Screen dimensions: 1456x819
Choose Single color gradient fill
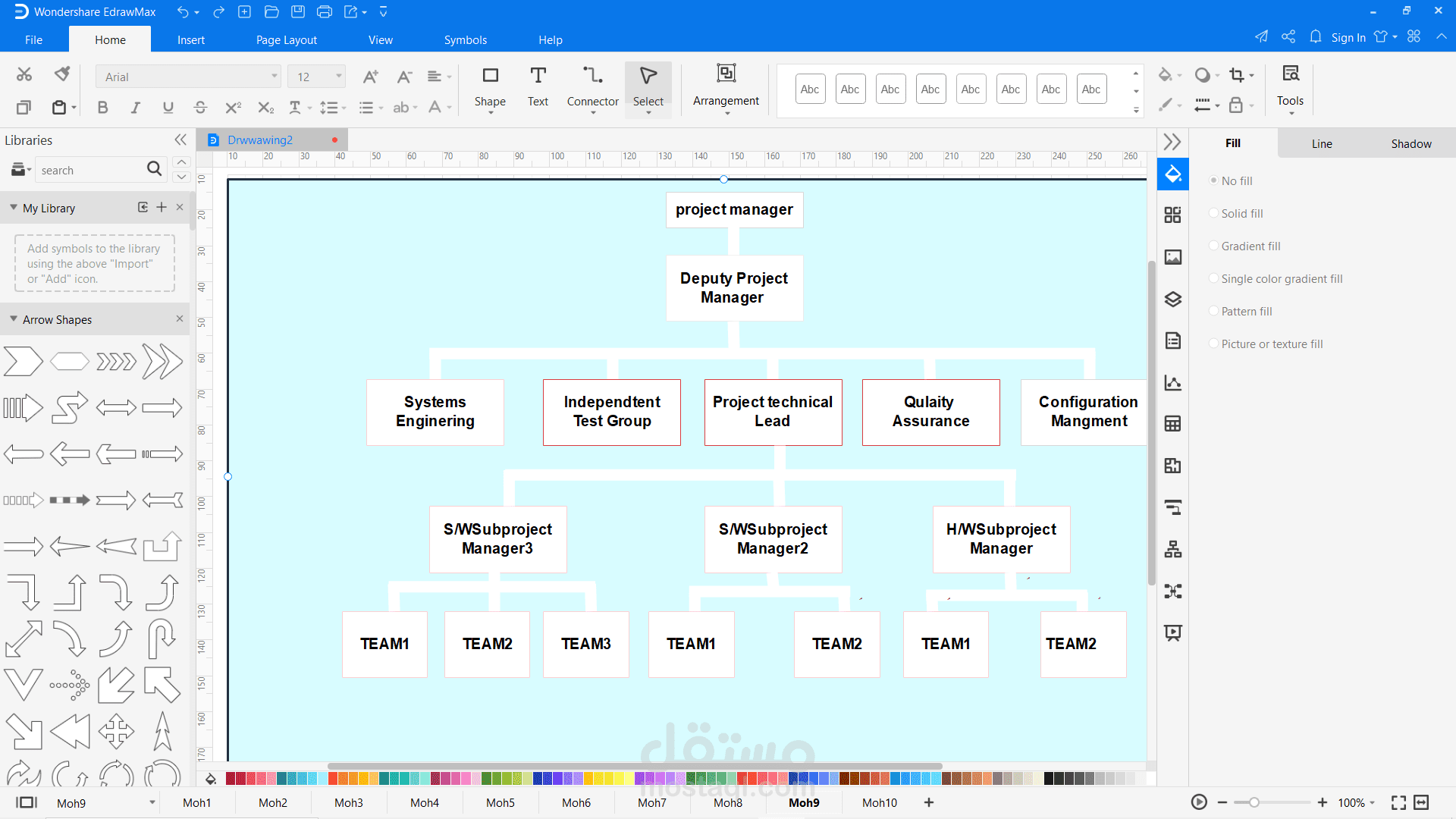(1276, 279)
